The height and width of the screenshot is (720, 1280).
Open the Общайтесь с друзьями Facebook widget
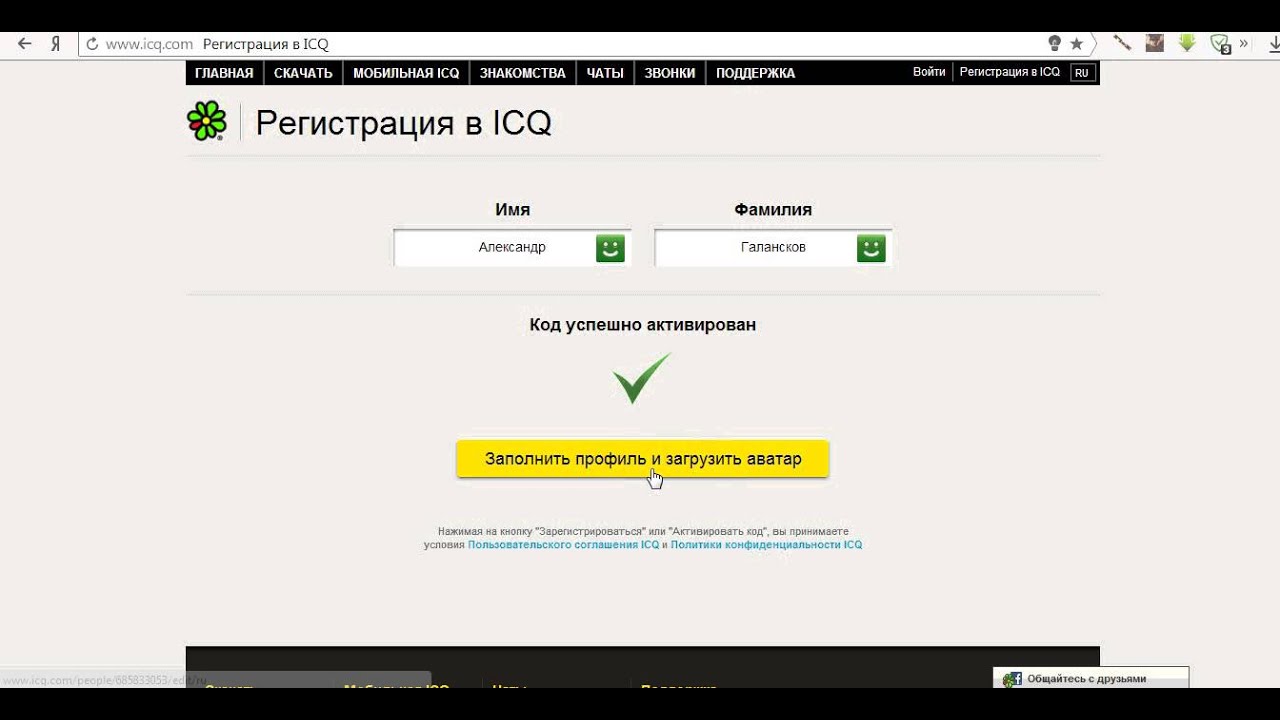(1090, 678)
